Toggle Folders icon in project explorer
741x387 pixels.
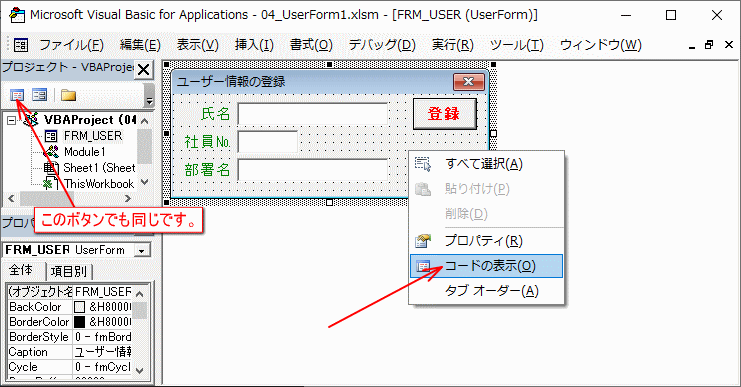(68, 95)
